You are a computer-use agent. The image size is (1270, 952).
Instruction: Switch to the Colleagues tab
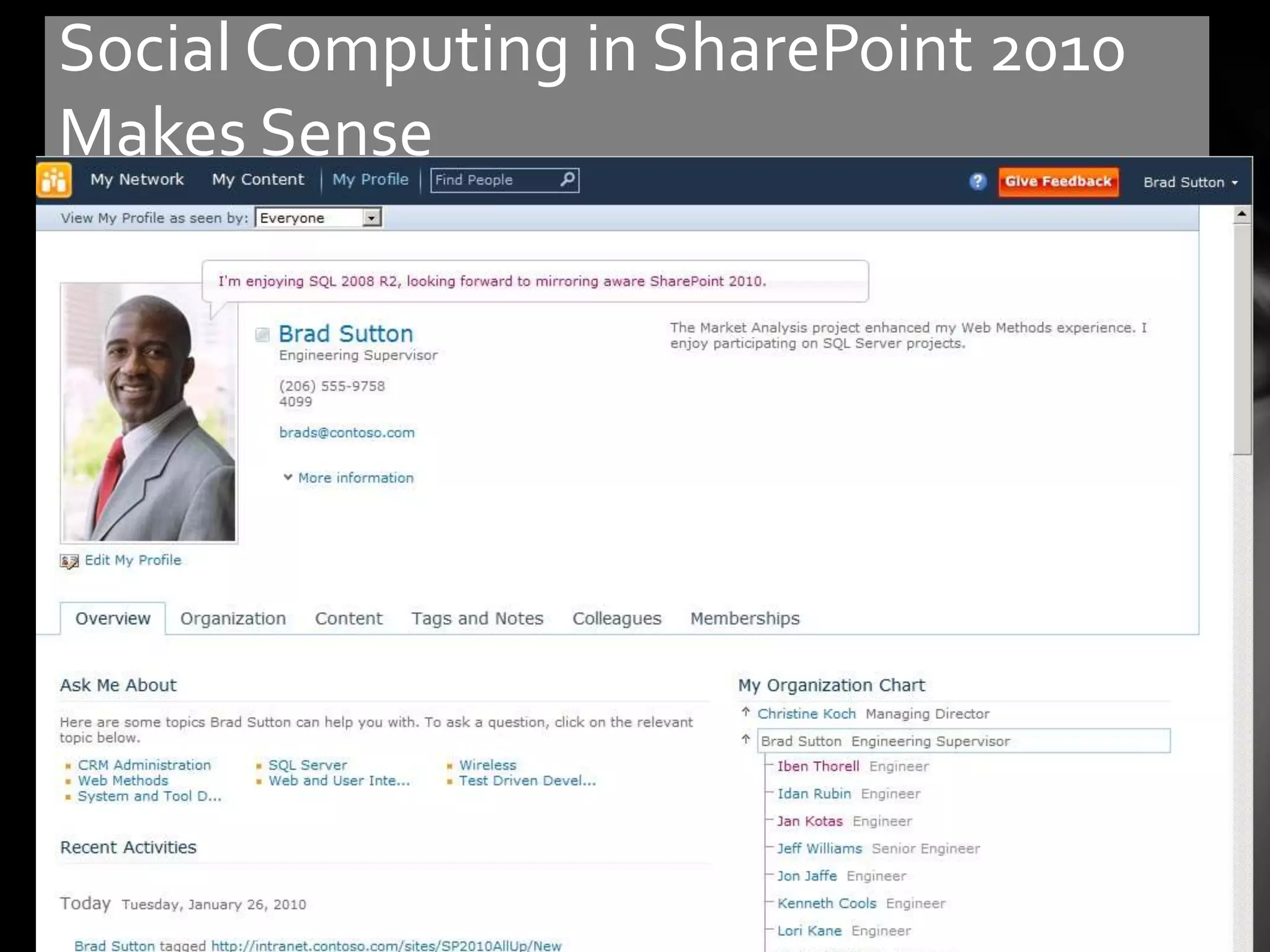(x=617, y=619)
